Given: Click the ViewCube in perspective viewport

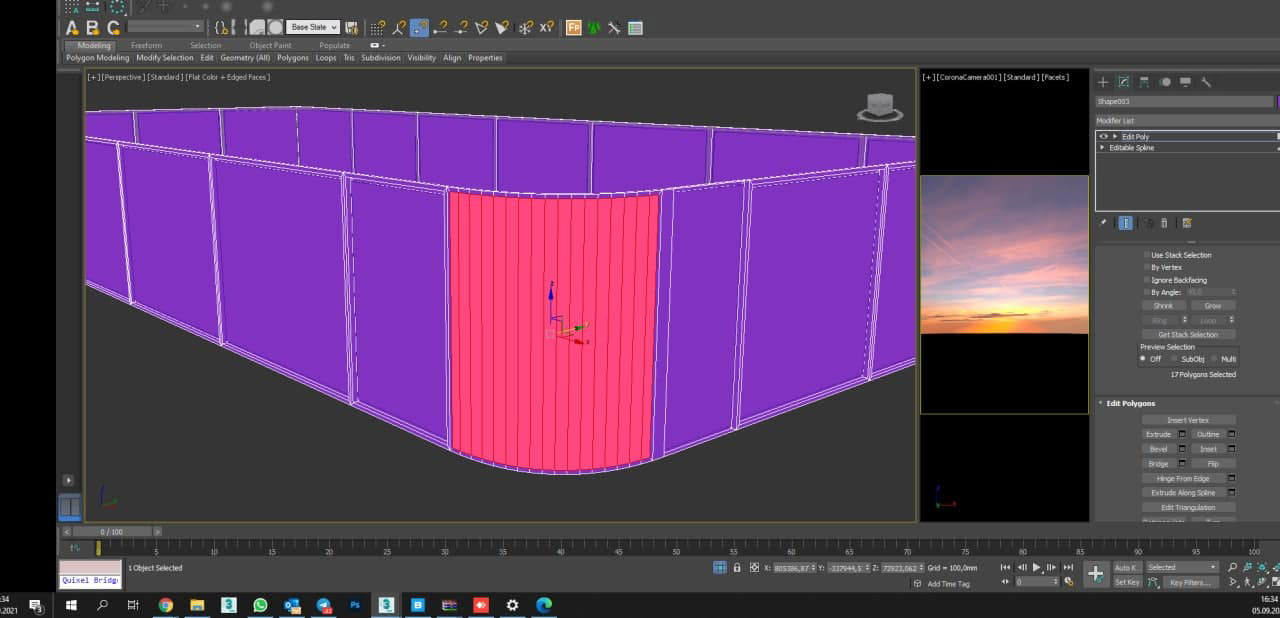Looking at the screenshot, I should pyautogui.click(x=879, y=106).
